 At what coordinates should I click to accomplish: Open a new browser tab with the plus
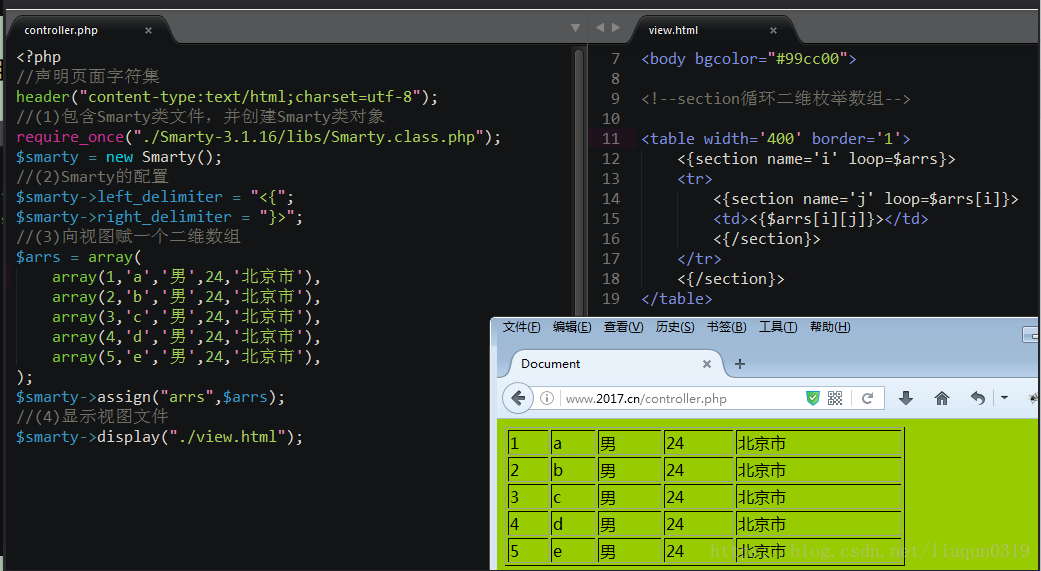pos(740,364)
